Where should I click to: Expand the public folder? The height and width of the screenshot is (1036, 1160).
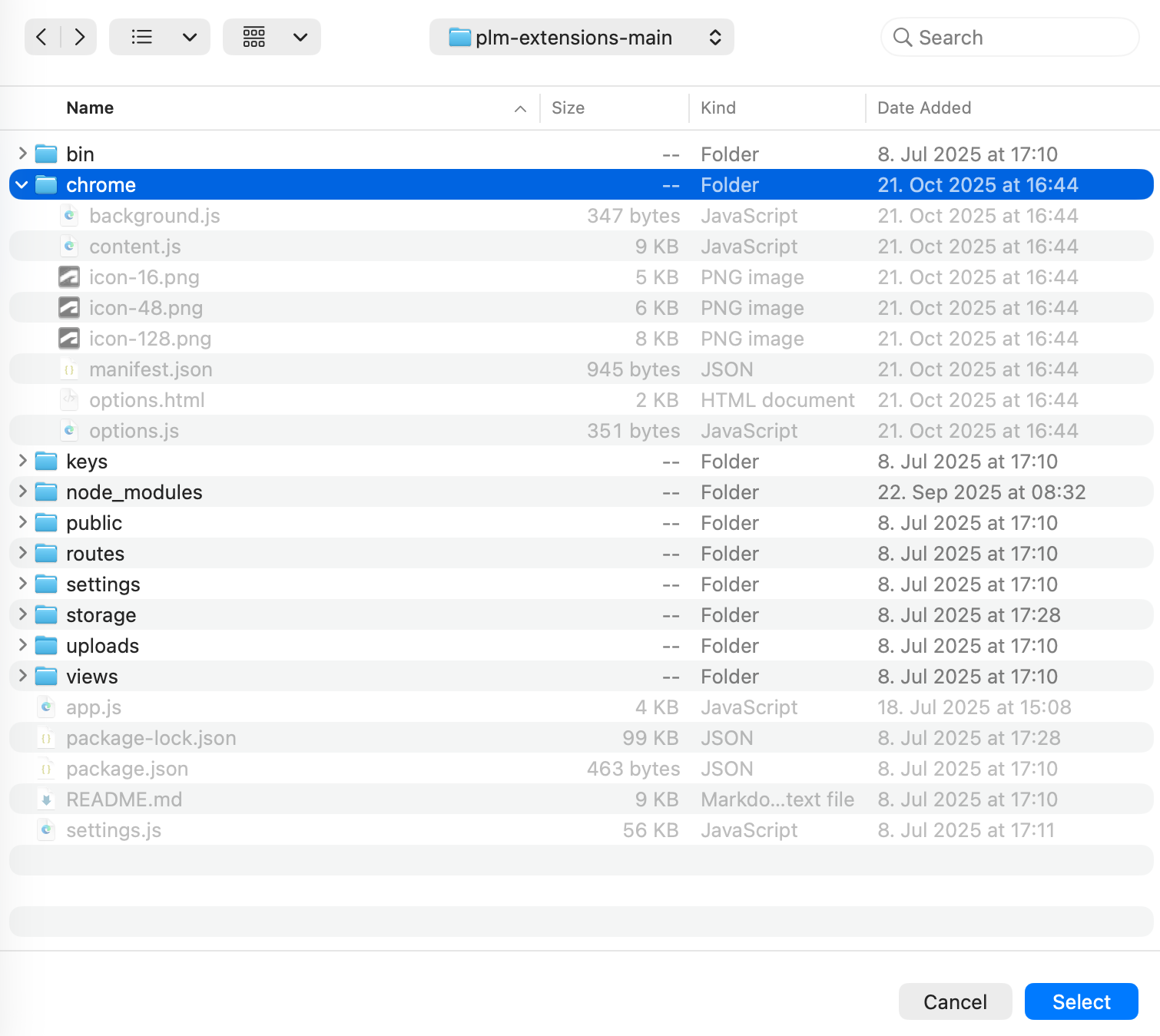pos(22,523)
